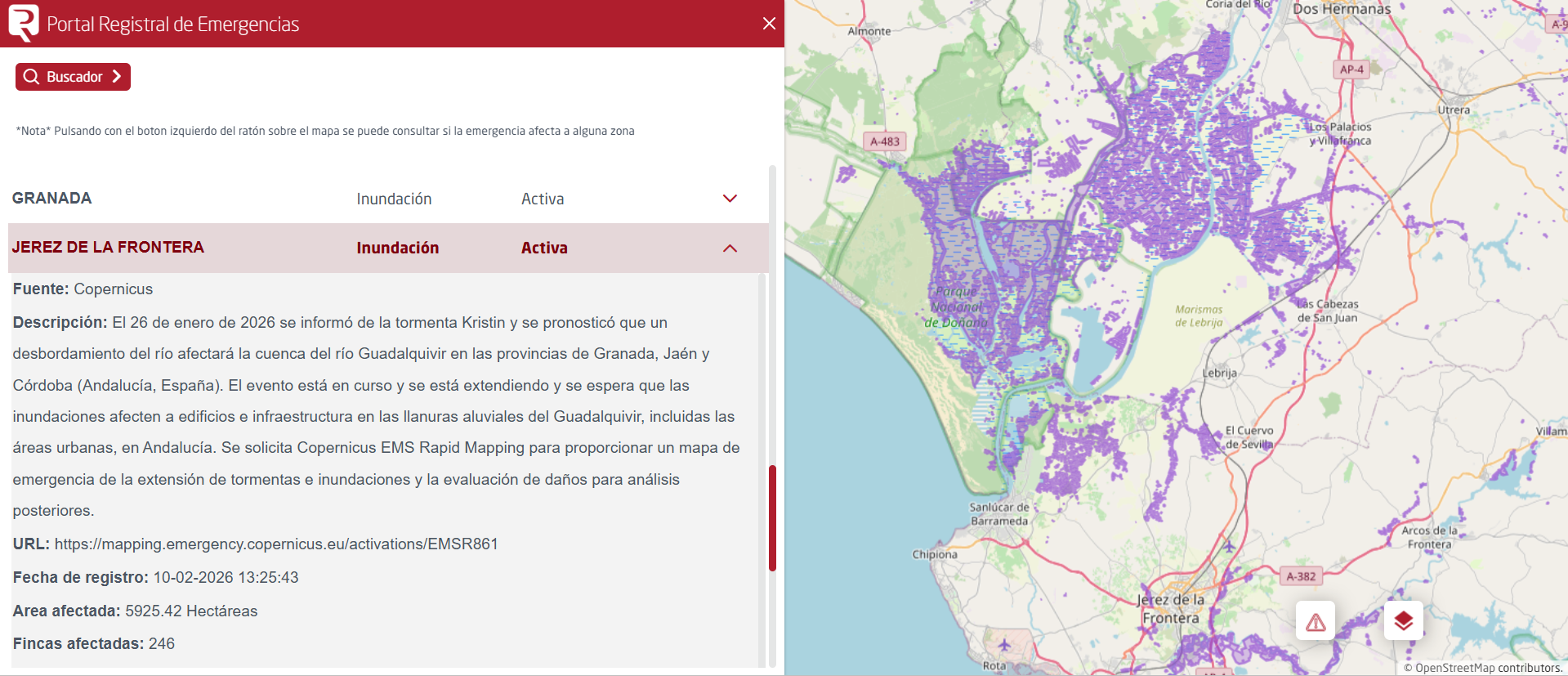Click the Lebrija town label on map
Screen dimensions: 1568x676
coord(1219,373)
